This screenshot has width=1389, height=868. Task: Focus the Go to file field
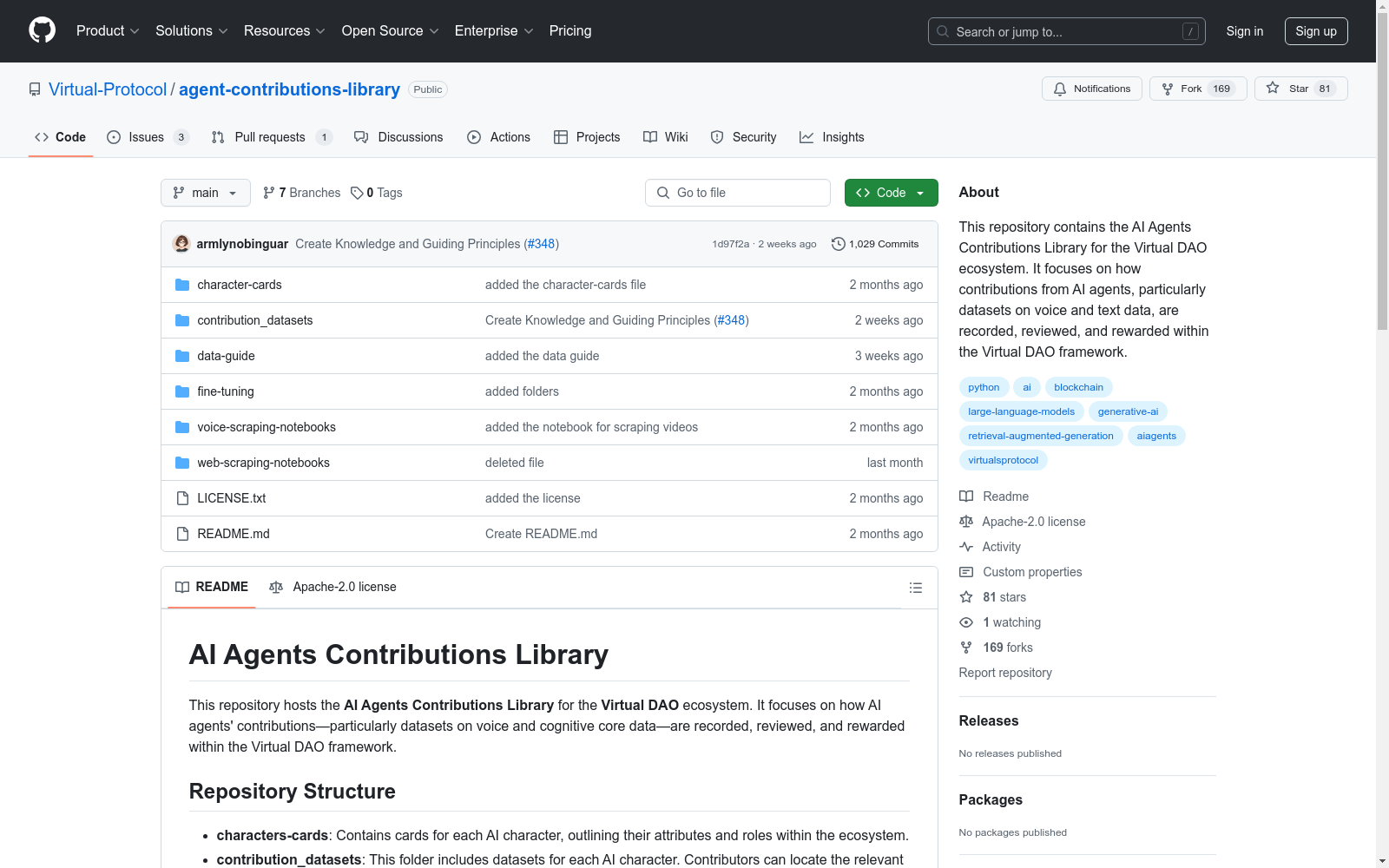point(738,193)
